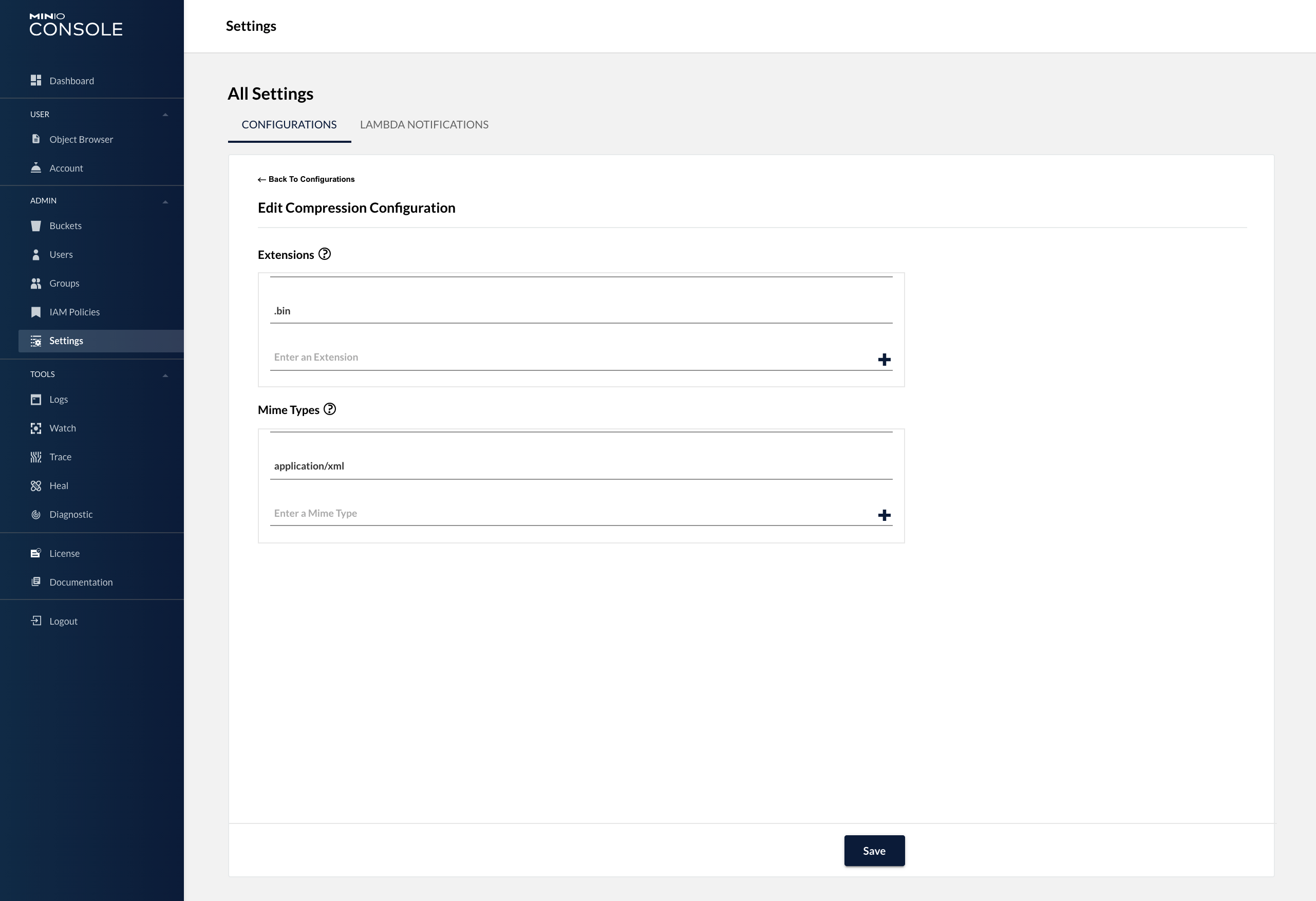
Task: Click the Diagnostic icon in the sidebar
Action: coord(35,515)
